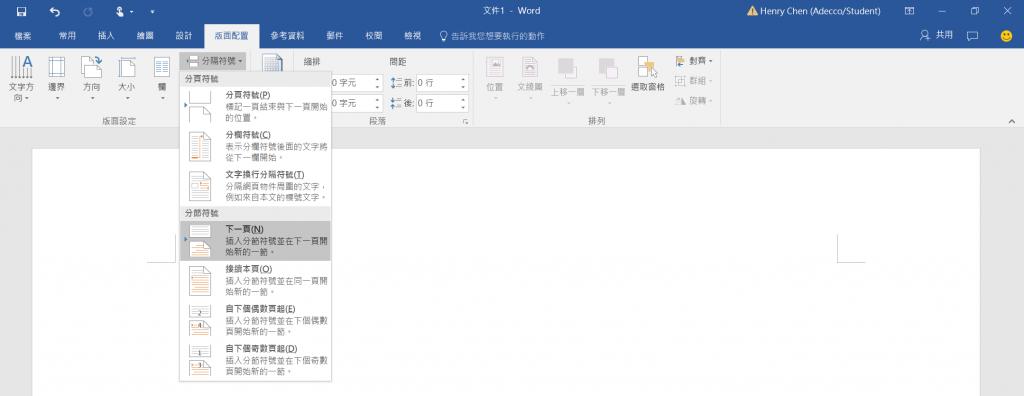Click the smiley feedback icon
Screen dimensions: 1024x396
pos(1006,36)
